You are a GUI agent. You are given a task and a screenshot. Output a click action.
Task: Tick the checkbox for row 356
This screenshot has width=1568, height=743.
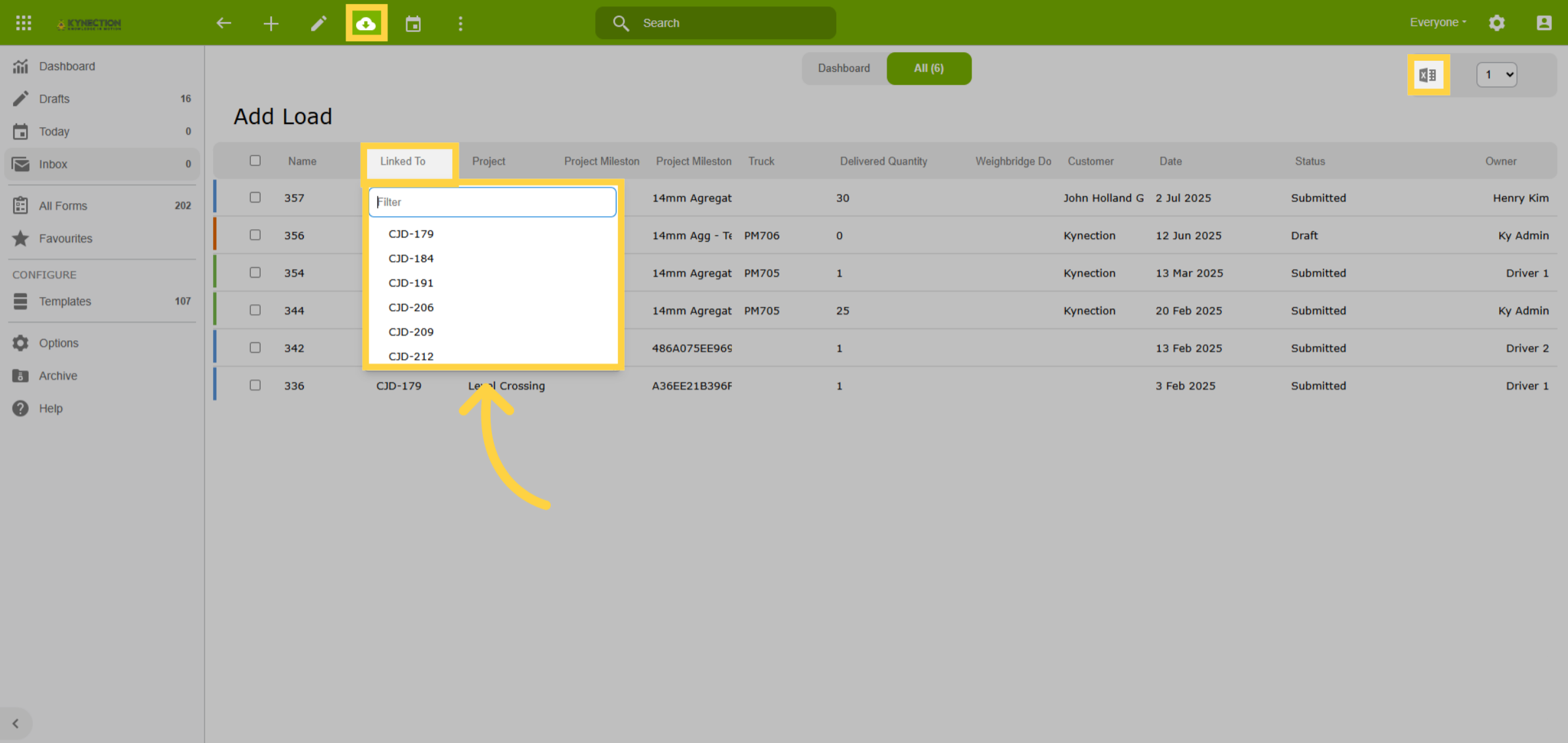point(255,235)
